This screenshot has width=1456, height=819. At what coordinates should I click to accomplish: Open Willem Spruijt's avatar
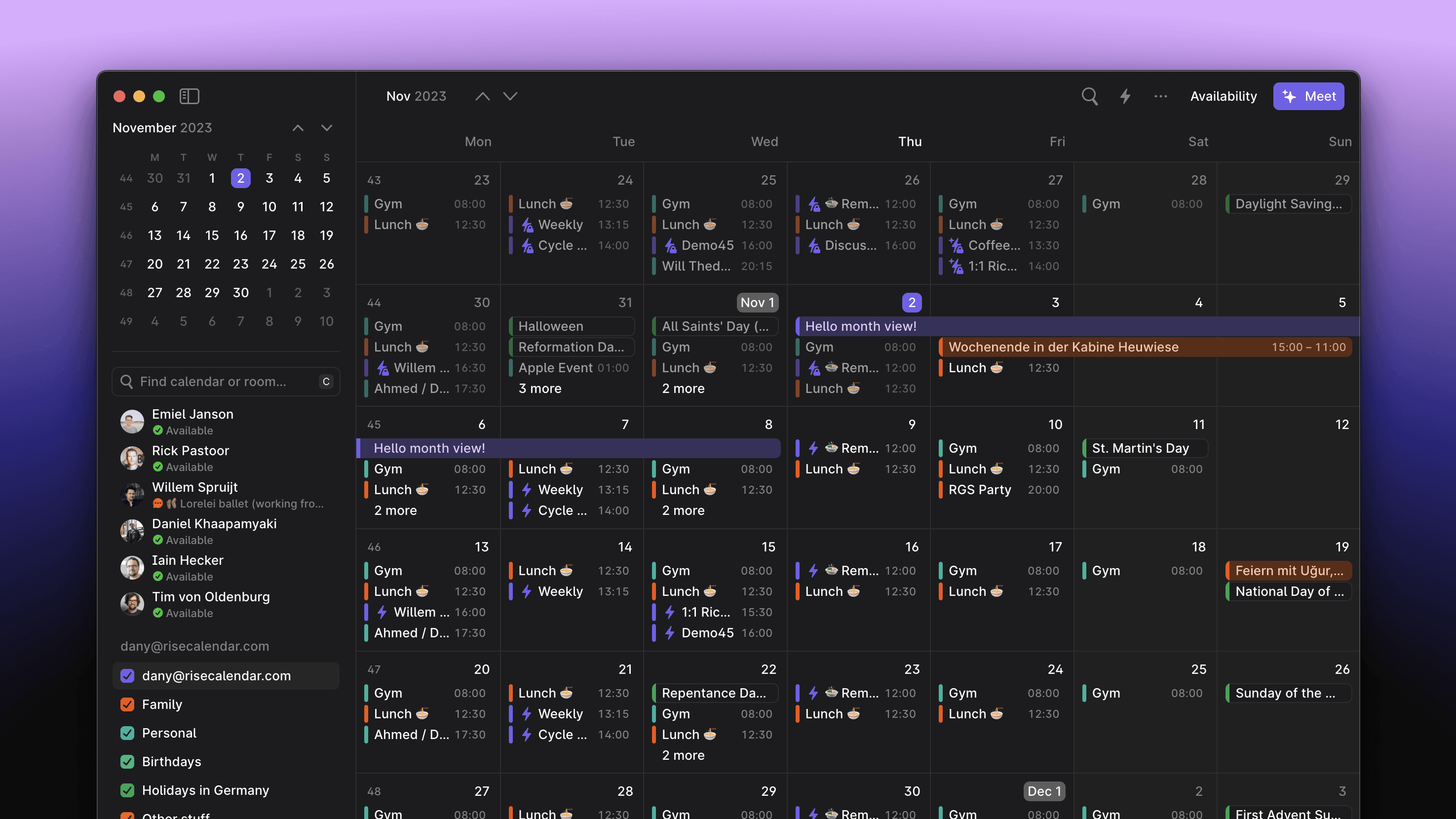coord(132,495)
